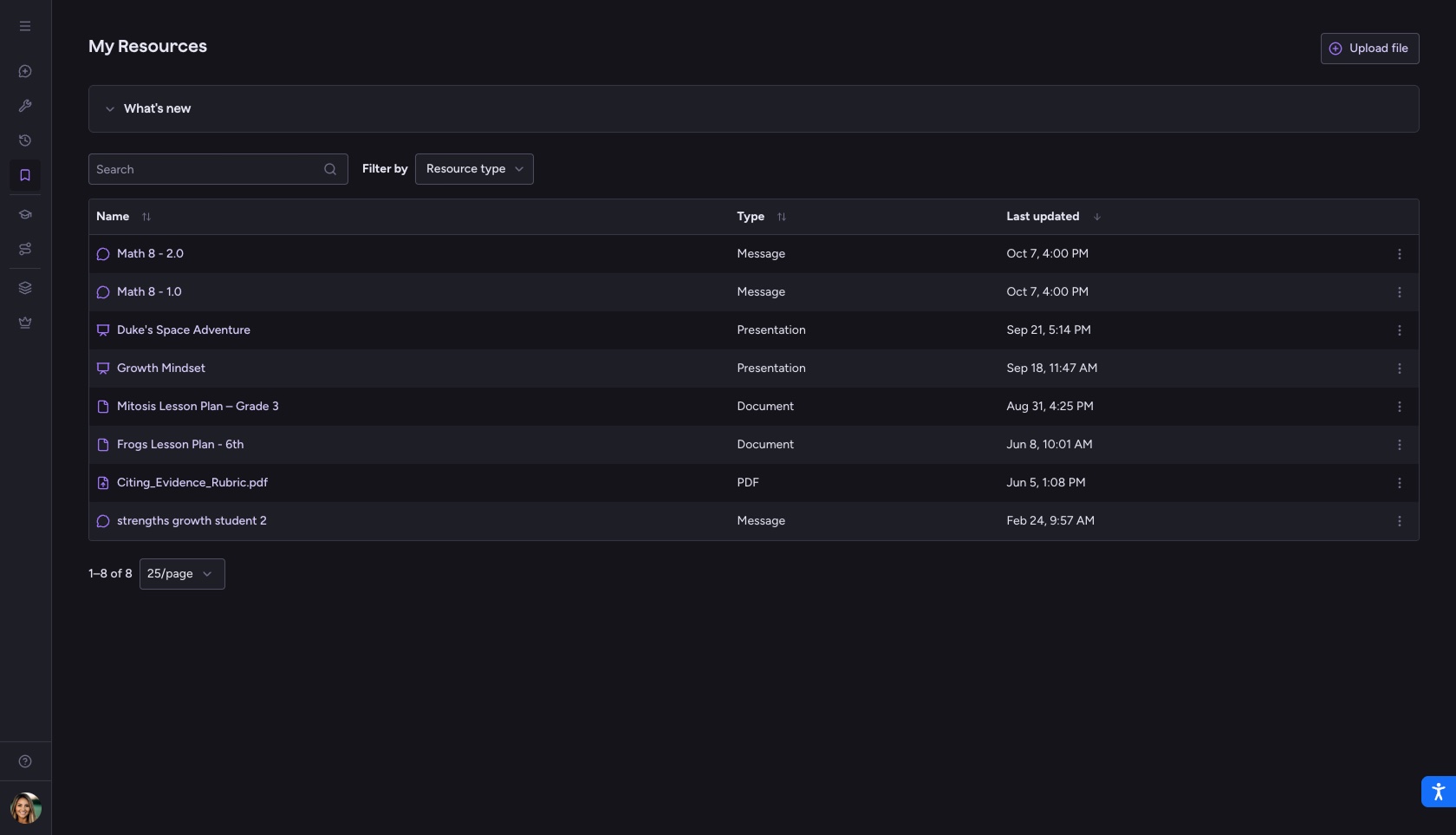
Task: Open the Duke's Space Adventure presentation
Action: [x=184, y=330]
